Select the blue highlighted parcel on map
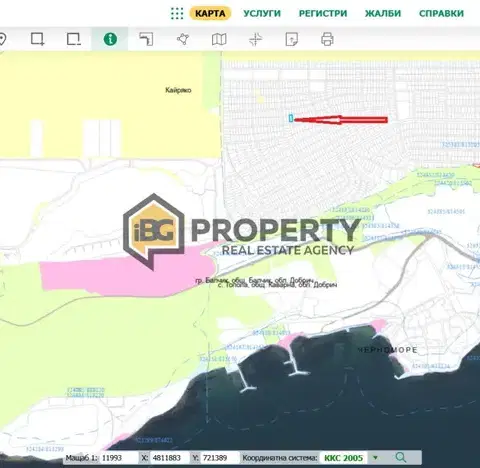The image size is (480, 468). [x=291, y=118]
